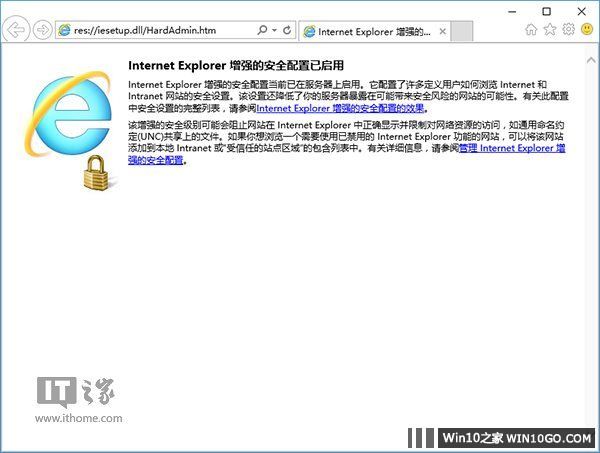Close the Internet Explorer window

point(582,11)
